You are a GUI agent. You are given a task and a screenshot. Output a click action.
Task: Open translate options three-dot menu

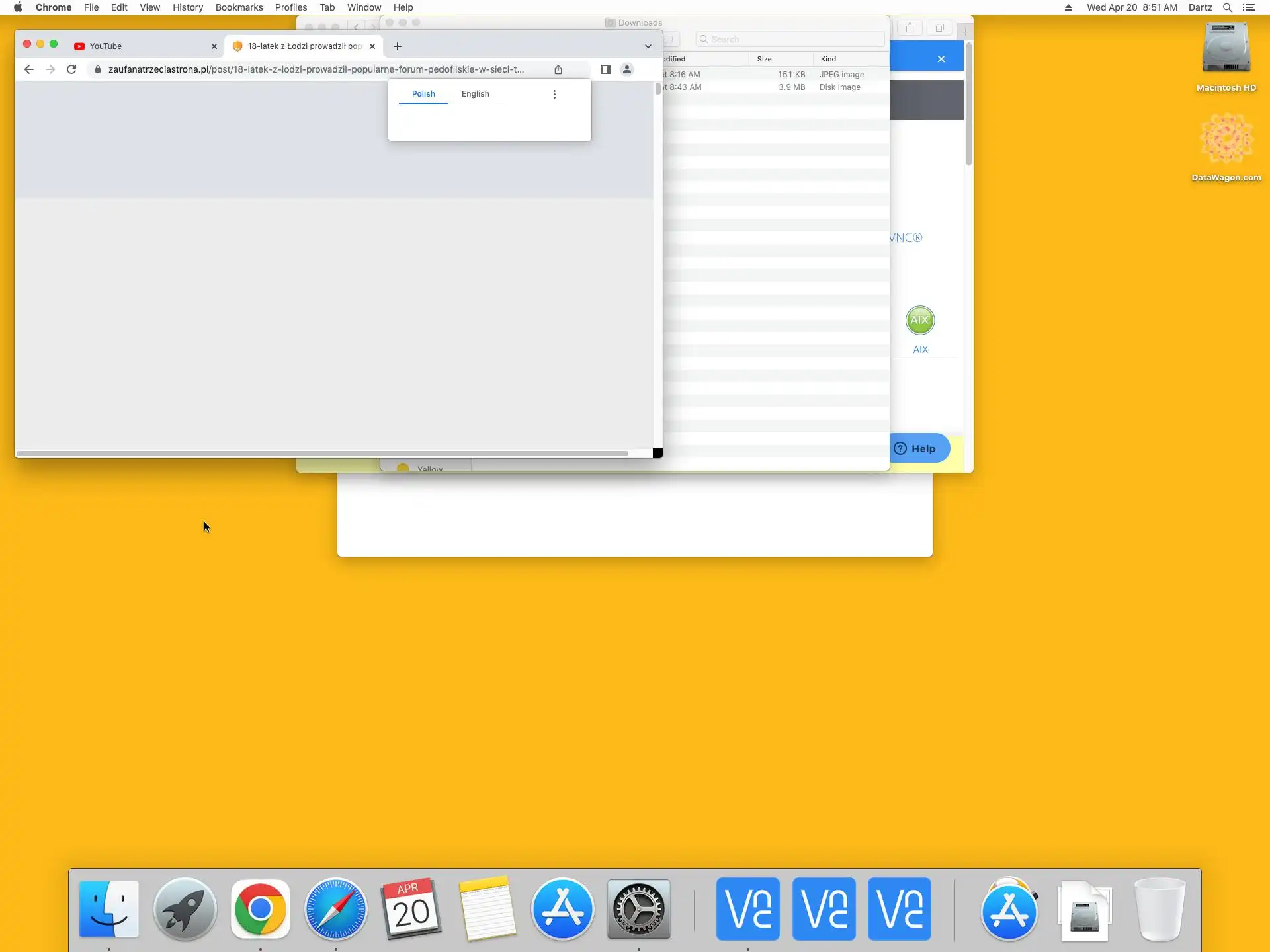tap(554, 94)
